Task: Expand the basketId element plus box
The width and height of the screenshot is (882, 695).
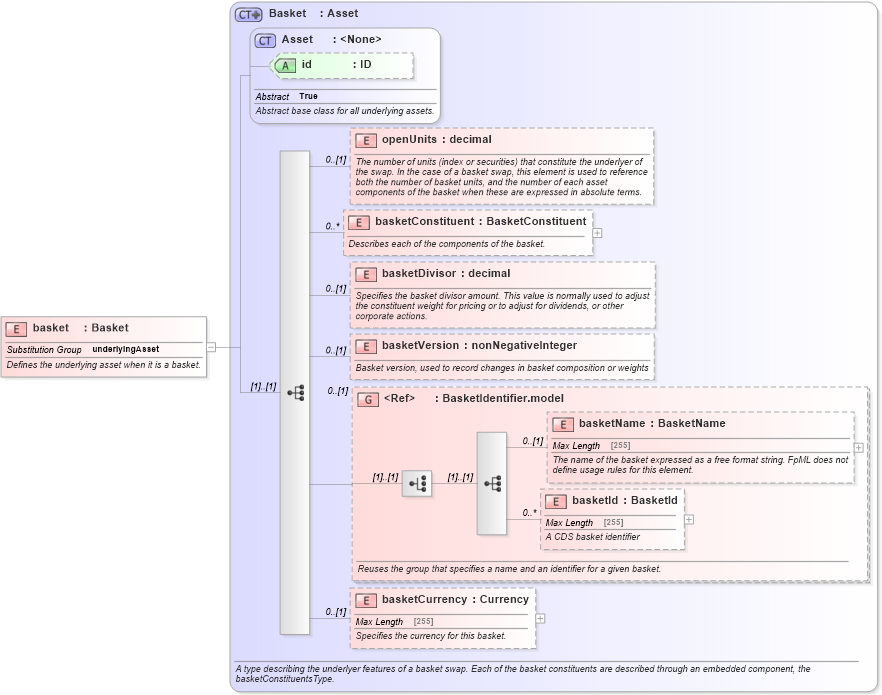Action: [688, 520]
